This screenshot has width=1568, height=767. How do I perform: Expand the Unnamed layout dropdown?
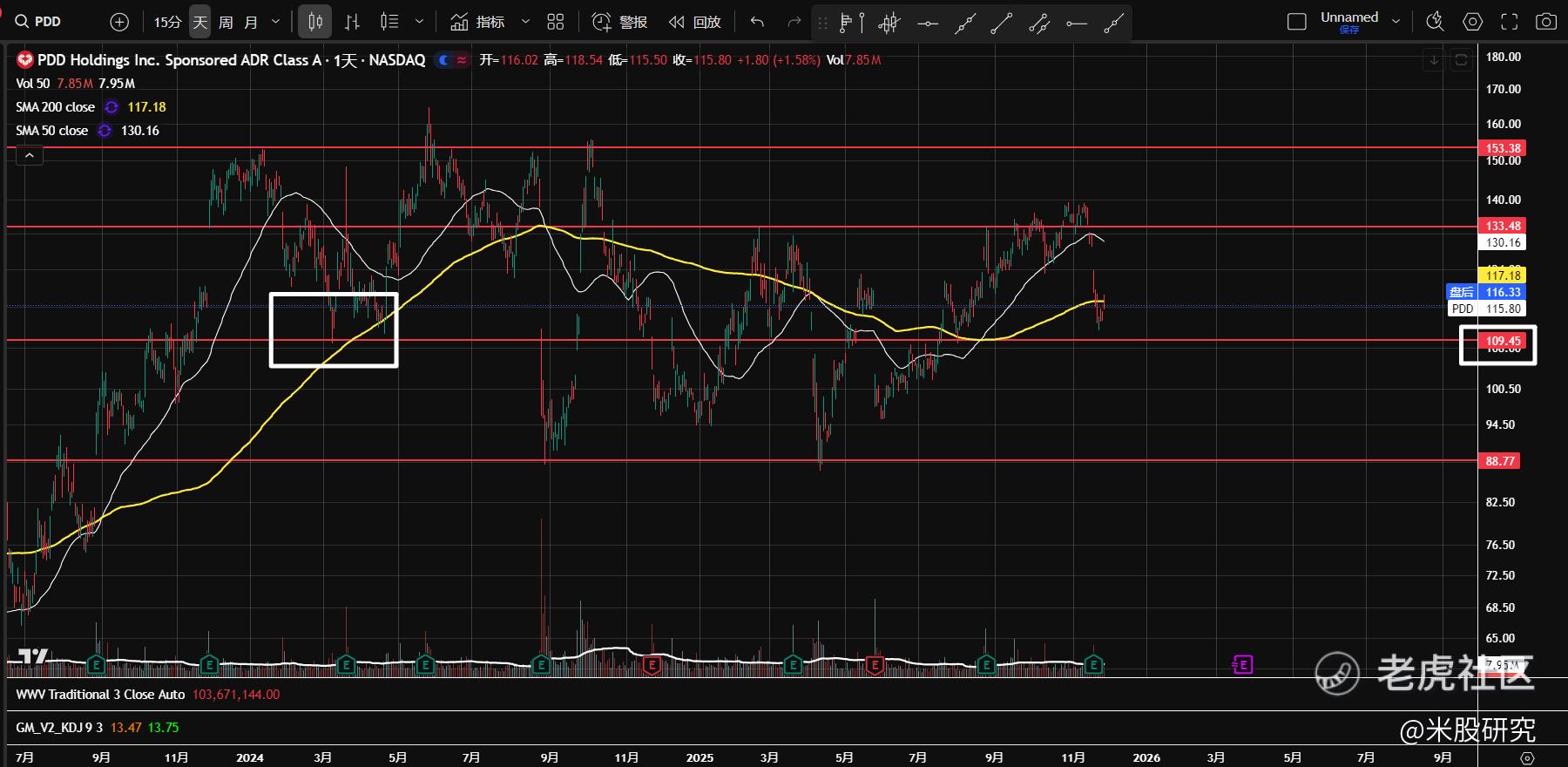[x=1396, y=22]
